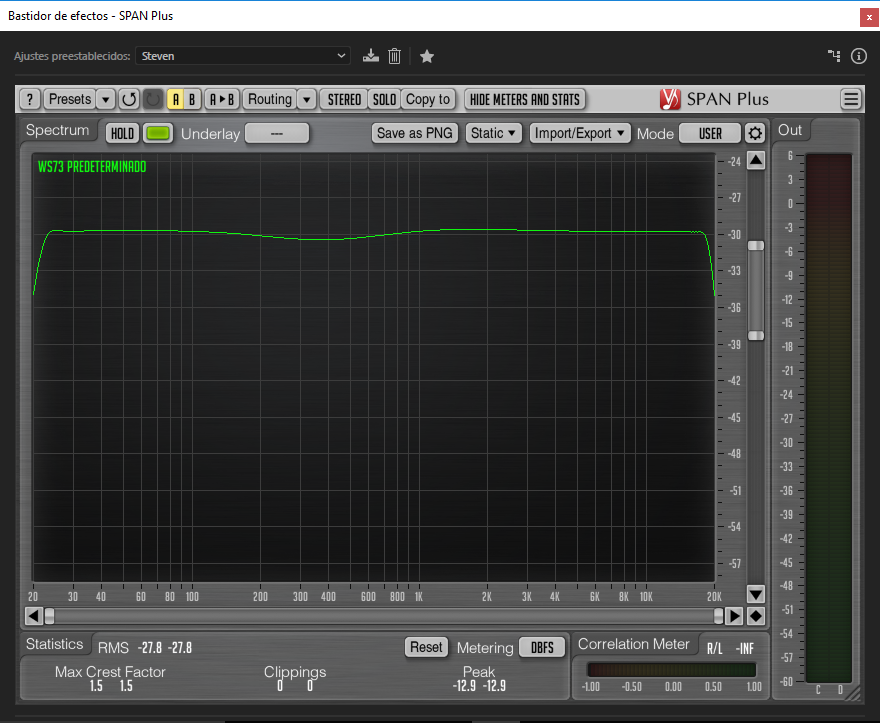Open Spectrum mode settings gear
Image resolution: width=880 pixels, height=723 pixels.
755,133
